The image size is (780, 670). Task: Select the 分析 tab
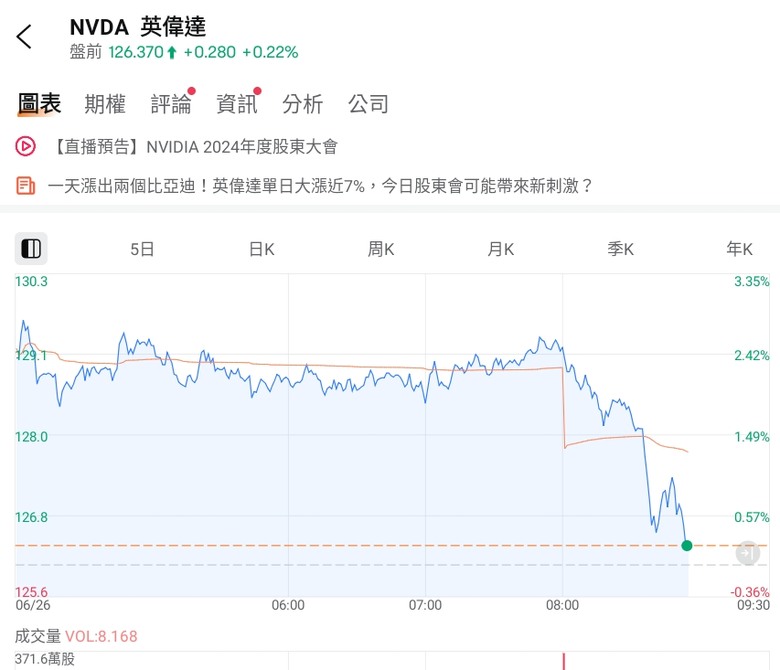point(302,104)
